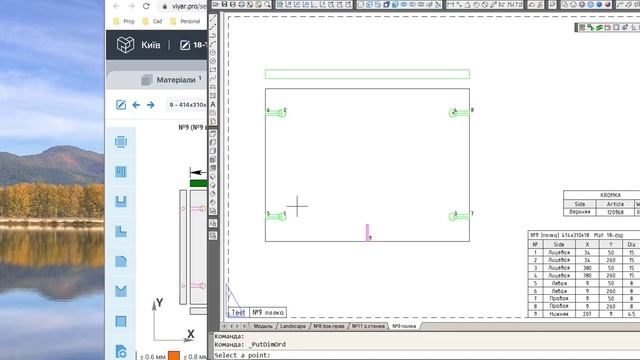Click the Print icon in CAD toolbar

coord(242,4)
